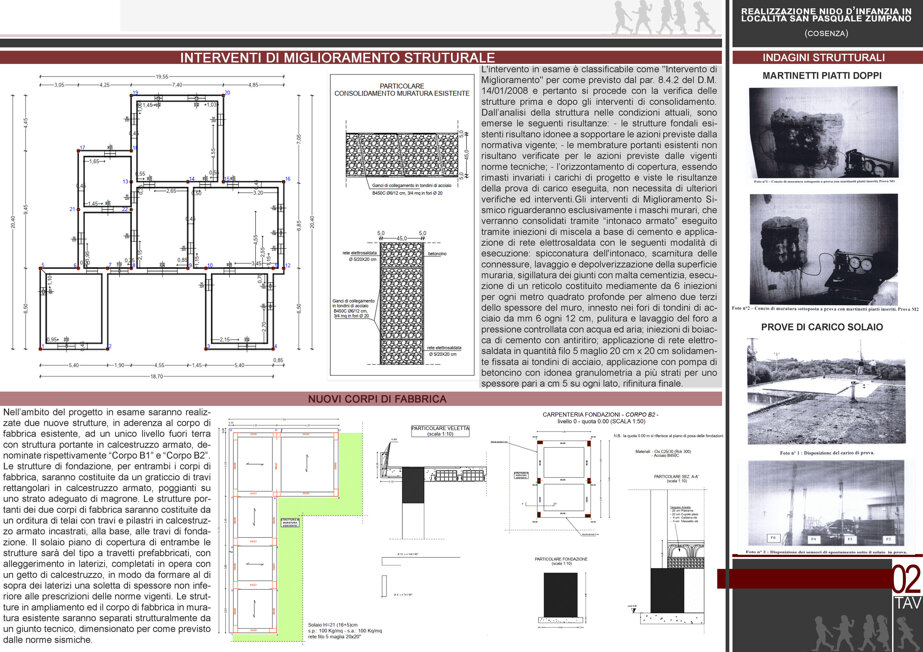Click the 'INDAGINI STRUTTURALI' section heading

824,58
